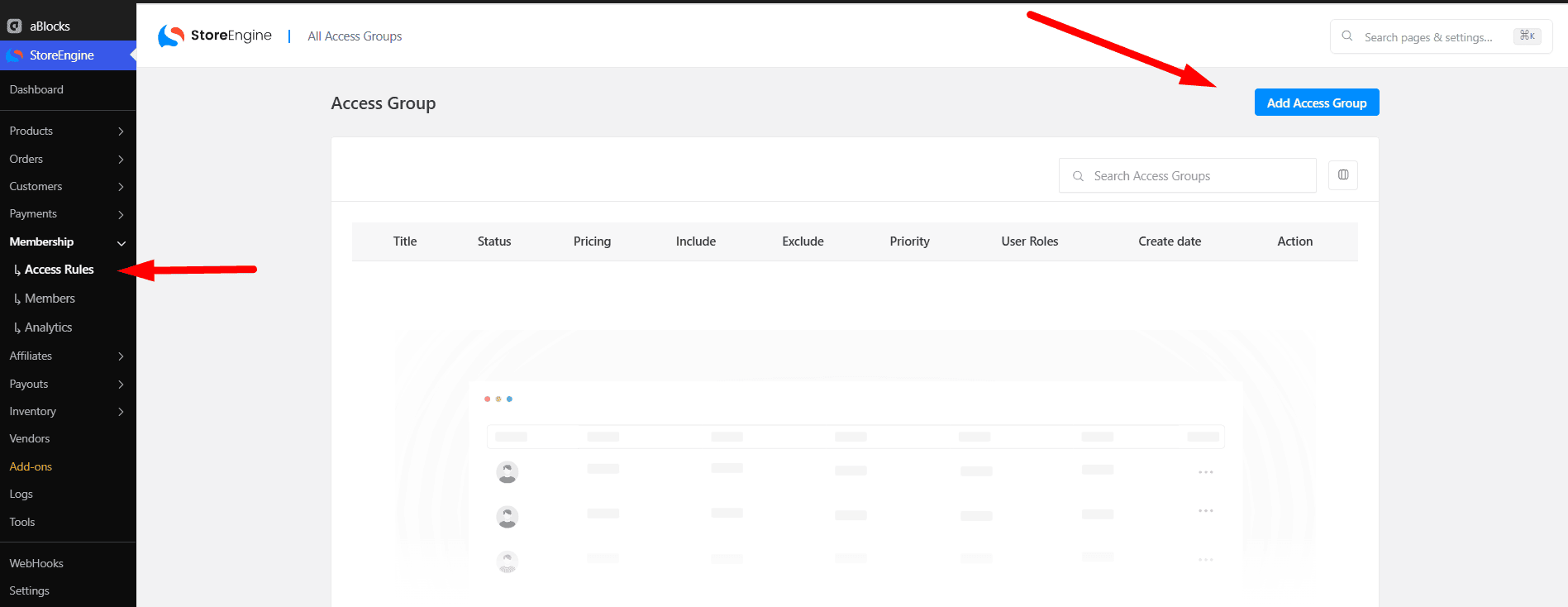1568x607 pixels.
Task: Click the aBlocks icon in sidebar
Action: (x=14, y=26)
